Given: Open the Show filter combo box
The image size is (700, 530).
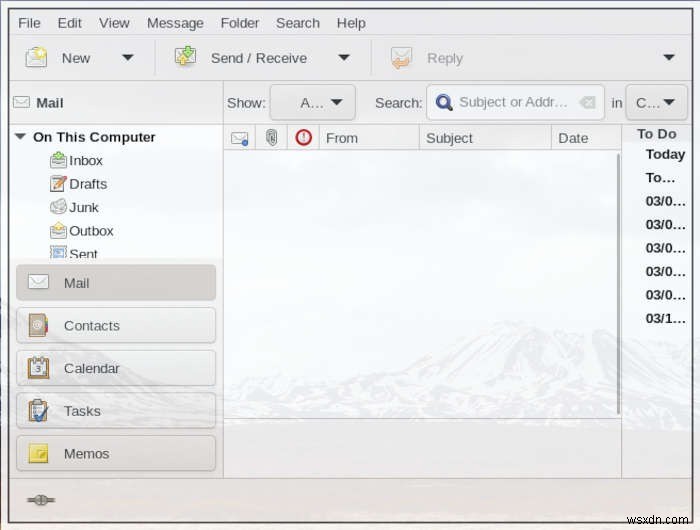Looking at the screenshot, I should tap(313, 103).
